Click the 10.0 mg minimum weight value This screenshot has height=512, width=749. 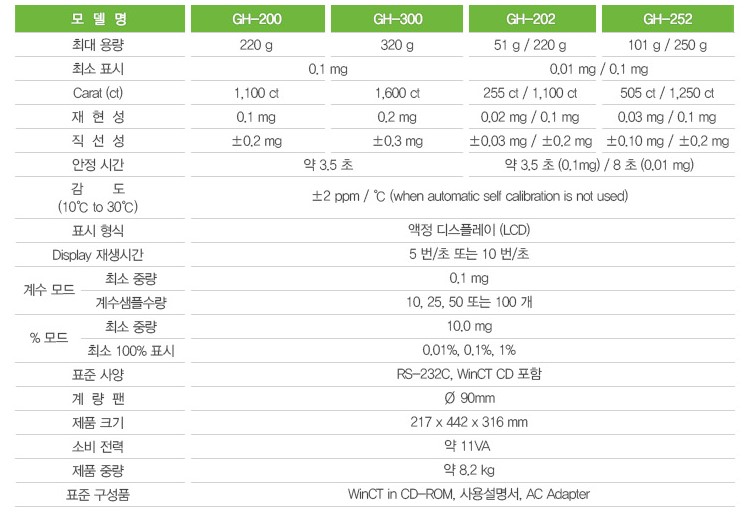[x=470, y=326]
